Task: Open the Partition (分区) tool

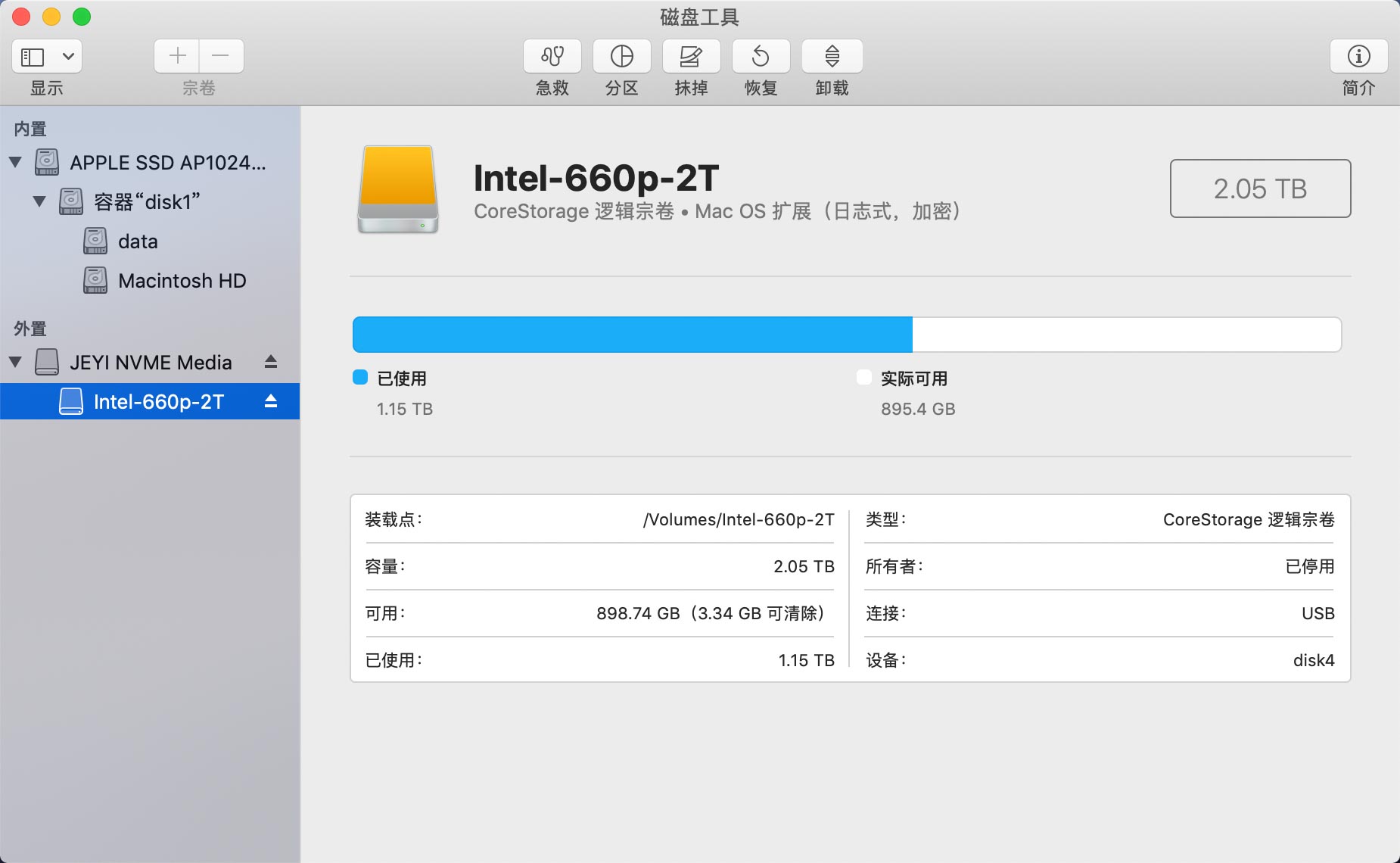Action: click(x=622, y=56)
